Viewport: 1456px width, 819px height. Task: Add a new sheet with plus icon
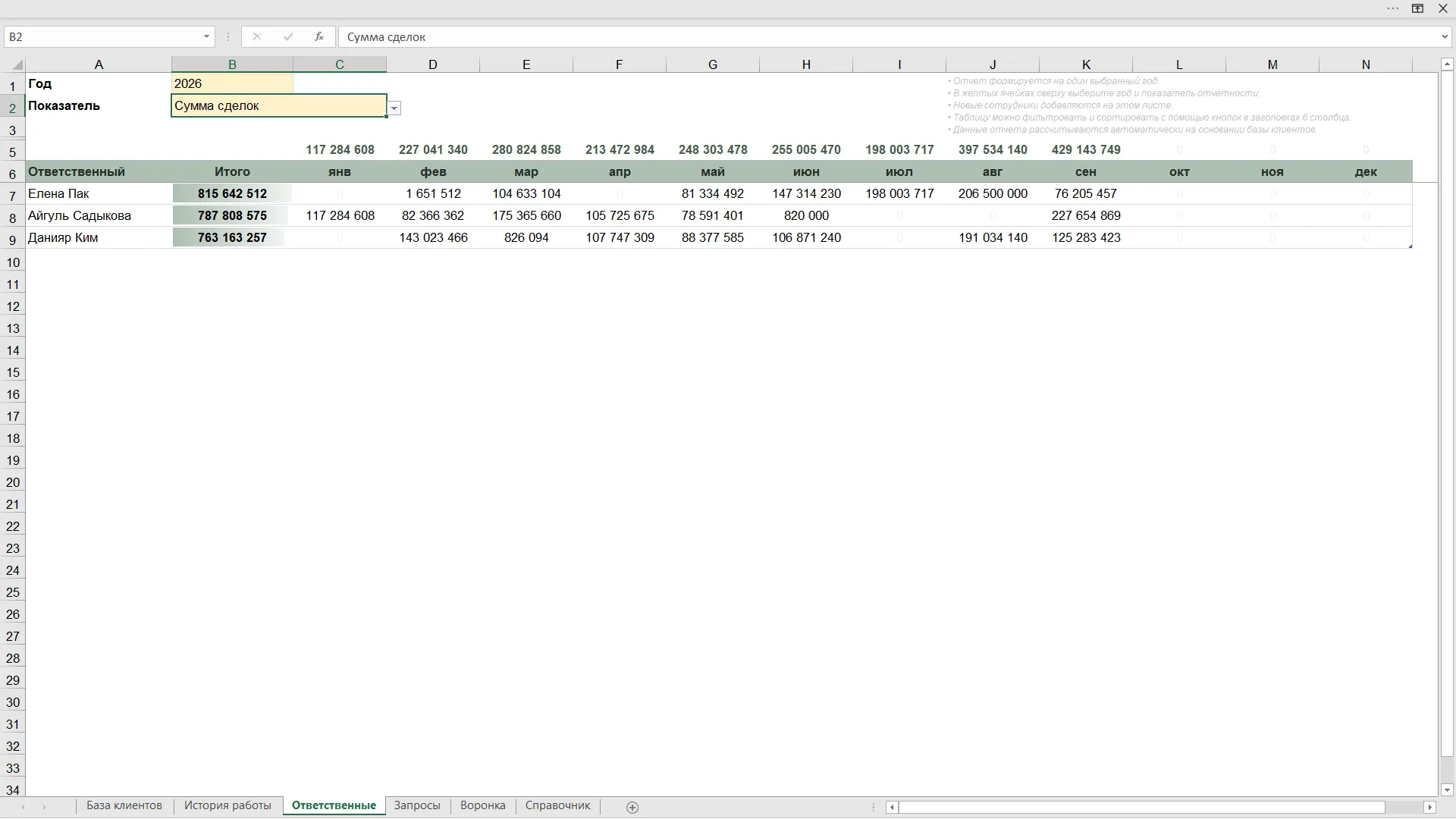[632, 807]
